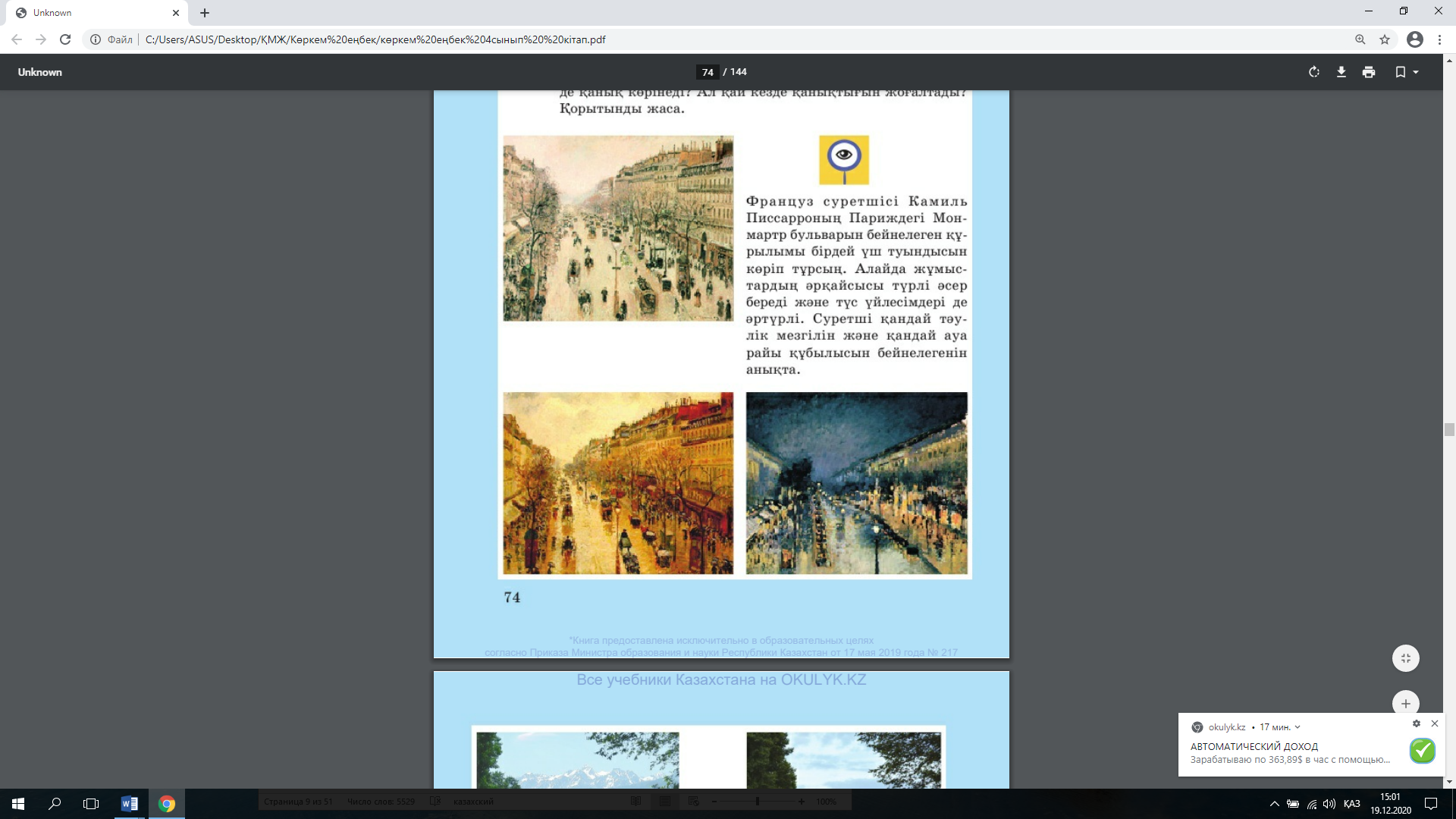
Task: Open Word from the taskbar
Action: tap(129, 804)
